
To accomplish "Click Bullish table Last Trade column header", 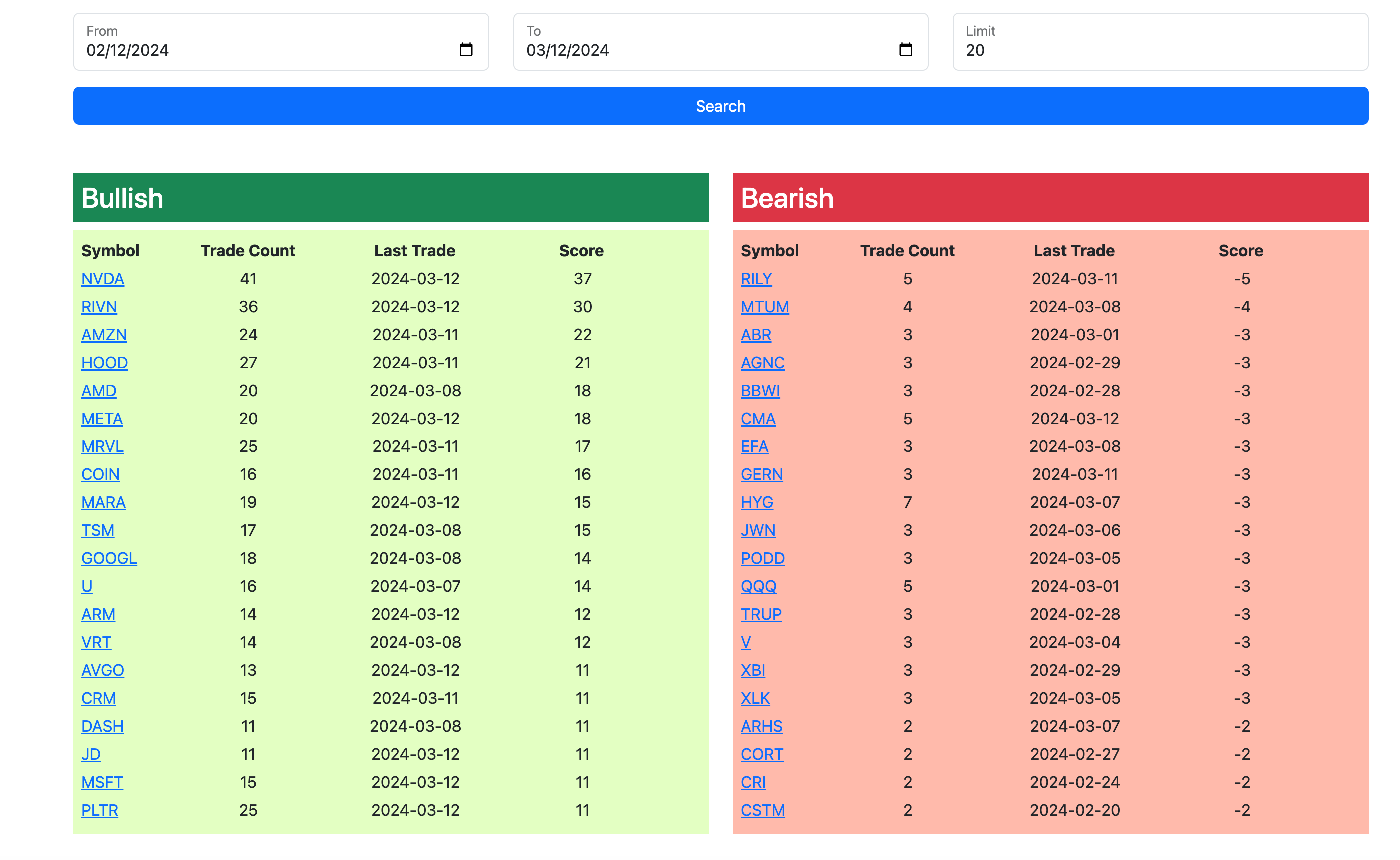I will (415, 251).
